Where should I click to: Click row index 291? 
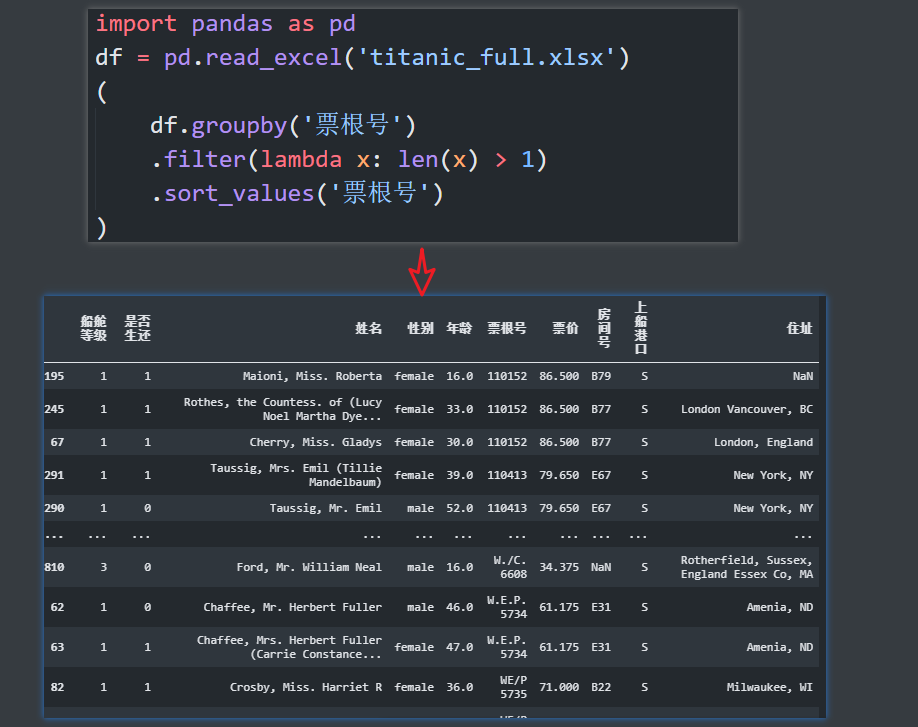[54, 475]
